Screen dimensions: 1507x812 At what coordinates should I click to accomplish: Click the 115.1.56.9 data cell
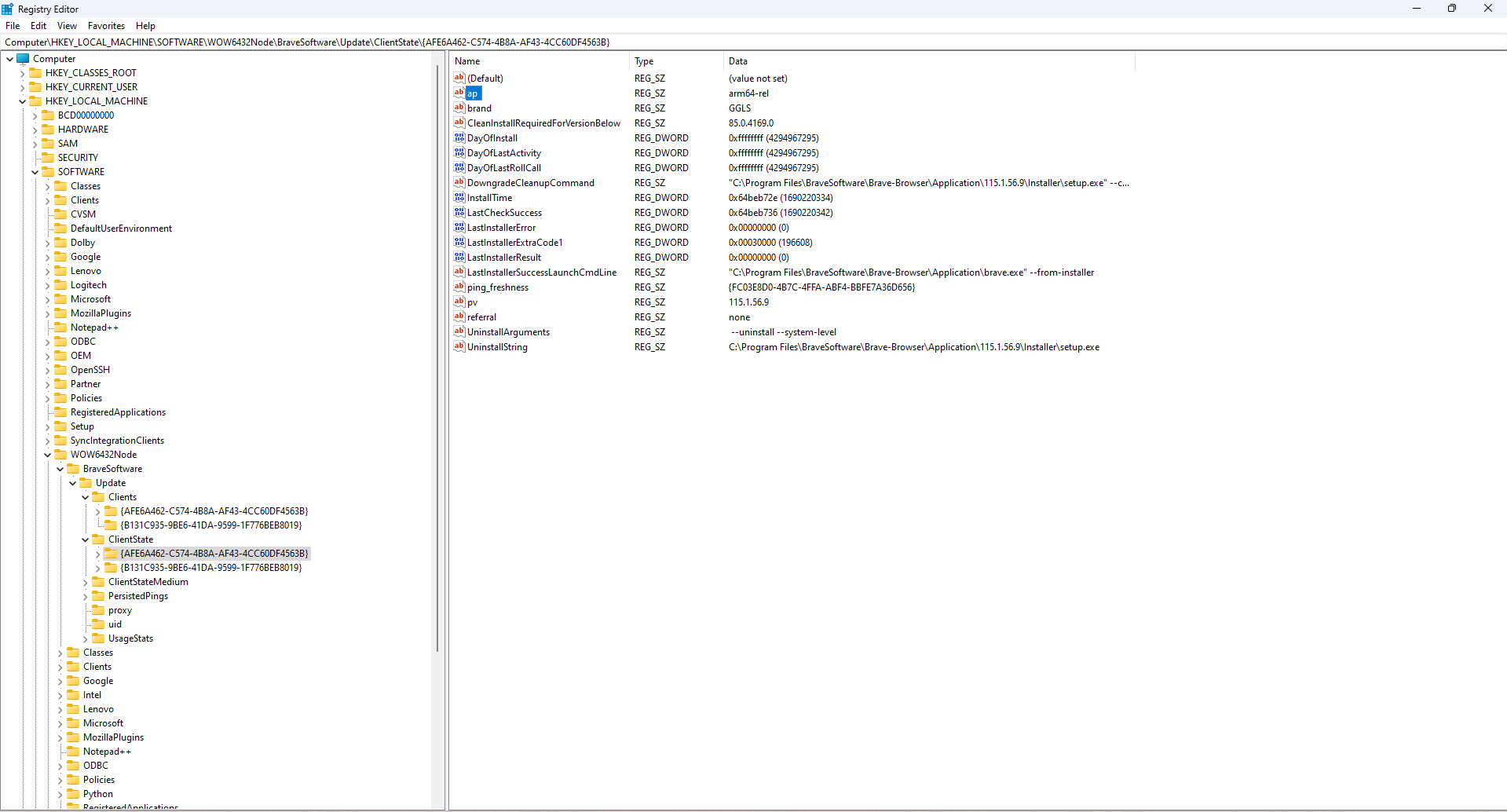[x=748, y=302]
